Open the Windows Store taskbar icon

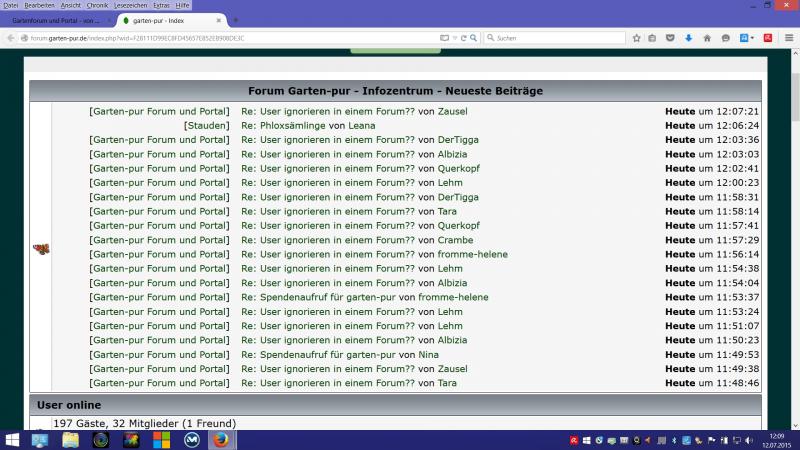click(x=161, y=439)
